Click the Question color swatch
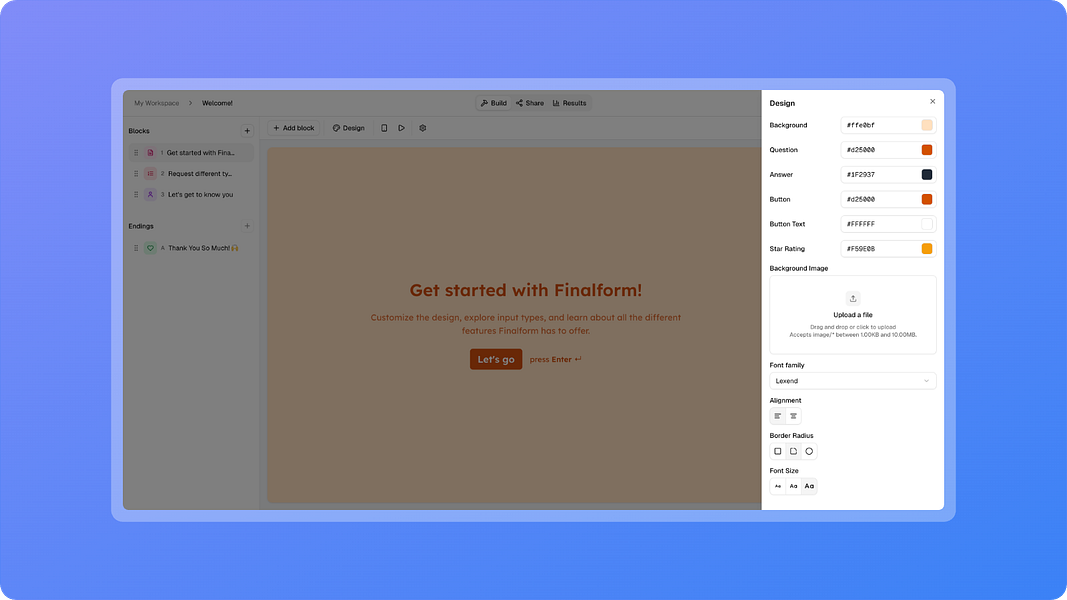This screenshot has width=1067, height=600. click(x=927, y=150)
